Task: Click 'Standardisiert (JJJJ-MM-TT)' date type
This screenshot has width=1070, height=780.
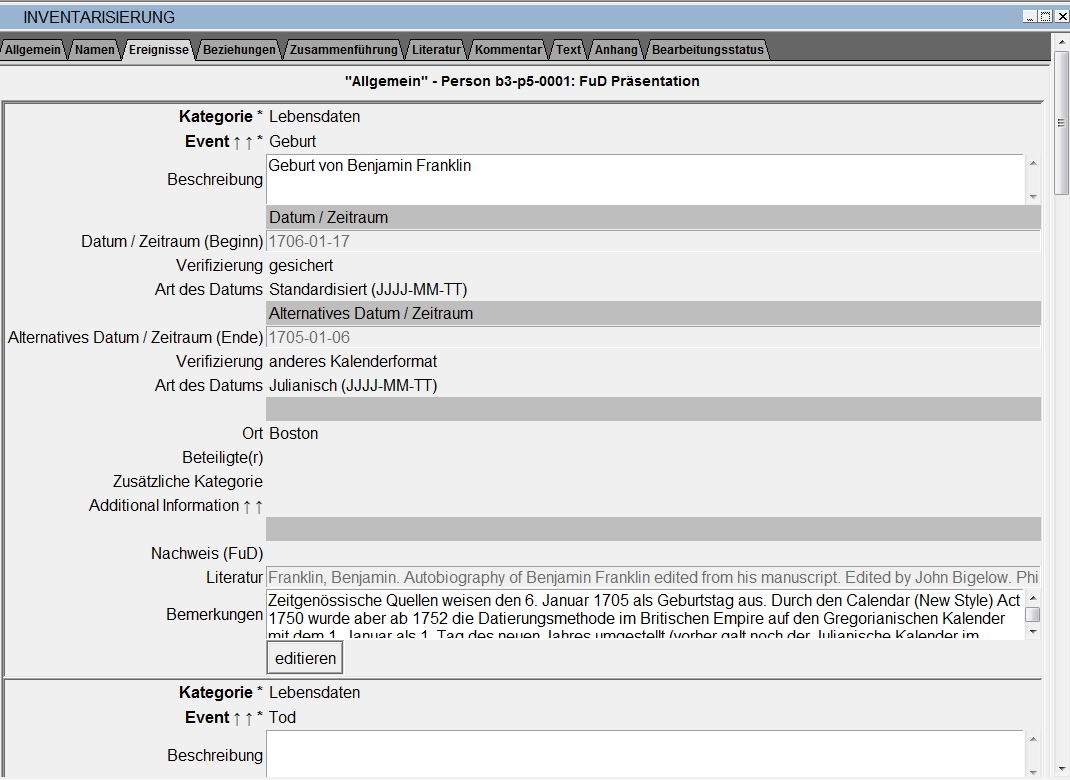Action: 368,290
